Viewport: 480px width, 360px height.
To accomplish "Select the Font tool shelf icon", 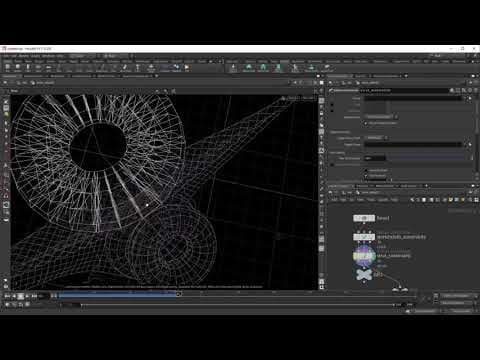I will tap(137, 68).
